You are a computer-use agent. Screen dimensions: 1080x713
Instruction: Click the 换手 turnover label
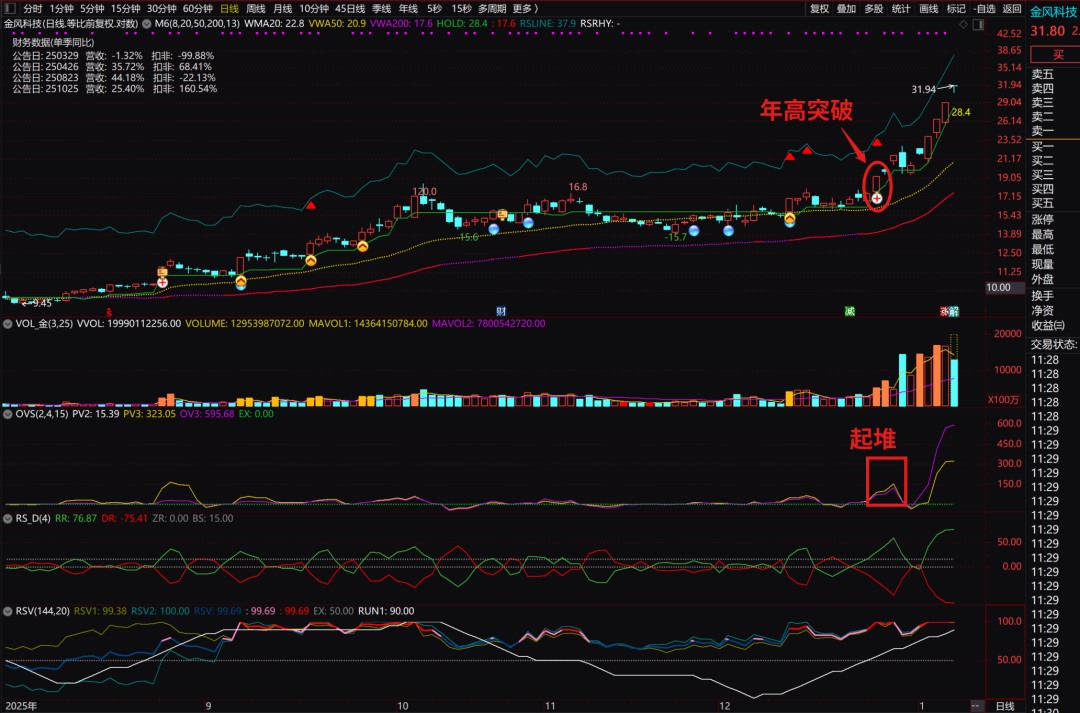click(x=1043, y=296)
